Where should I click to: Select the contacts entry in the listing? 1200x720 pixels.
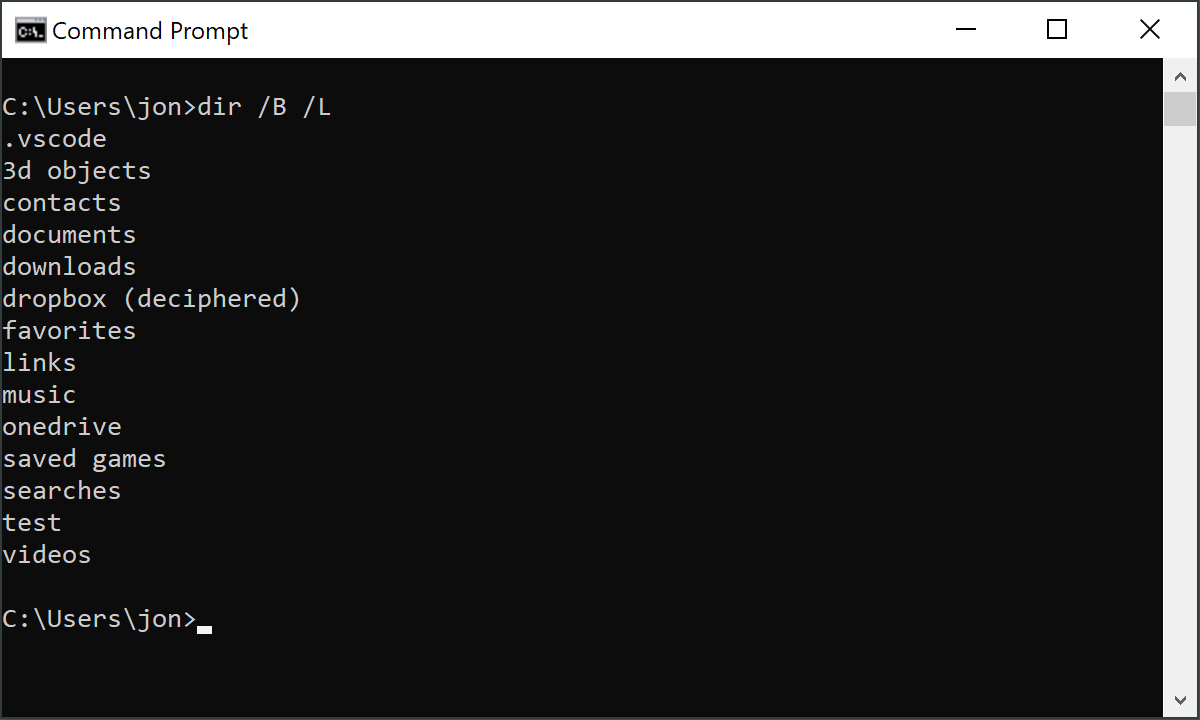61,202
